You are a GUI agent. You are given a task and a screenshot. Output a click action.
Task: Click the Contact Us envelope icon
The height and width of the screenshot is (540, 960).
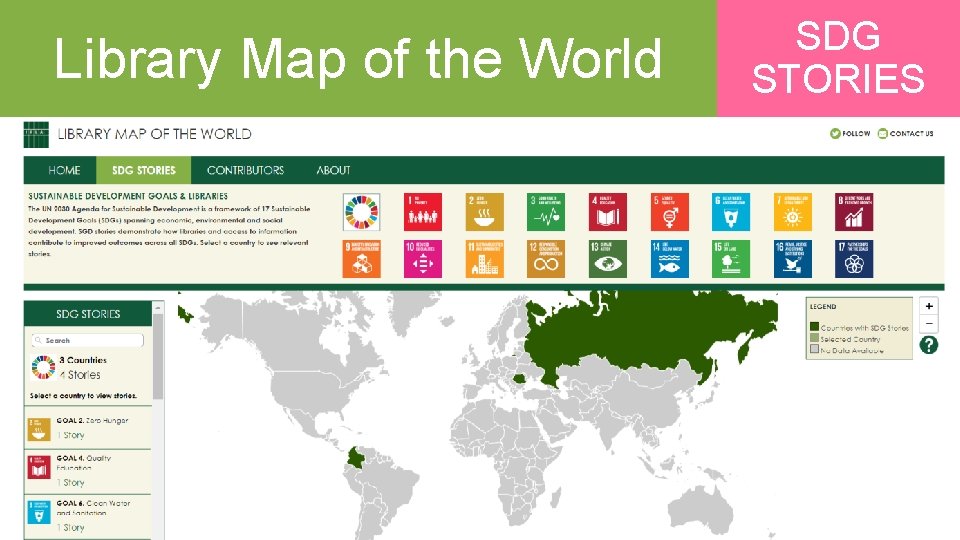882,133
